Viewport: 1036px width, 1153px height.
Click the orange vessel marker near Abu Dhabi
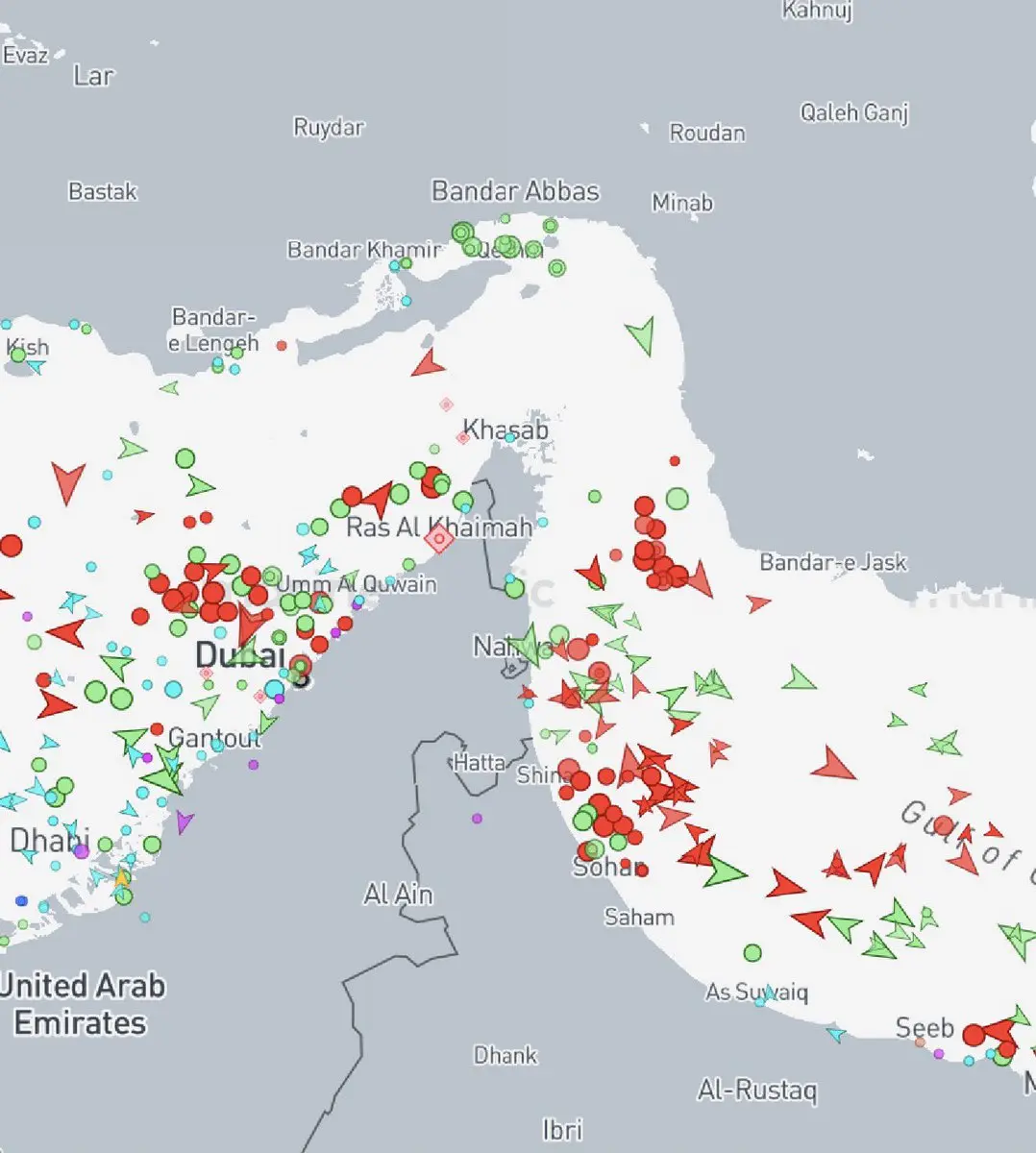122,877
